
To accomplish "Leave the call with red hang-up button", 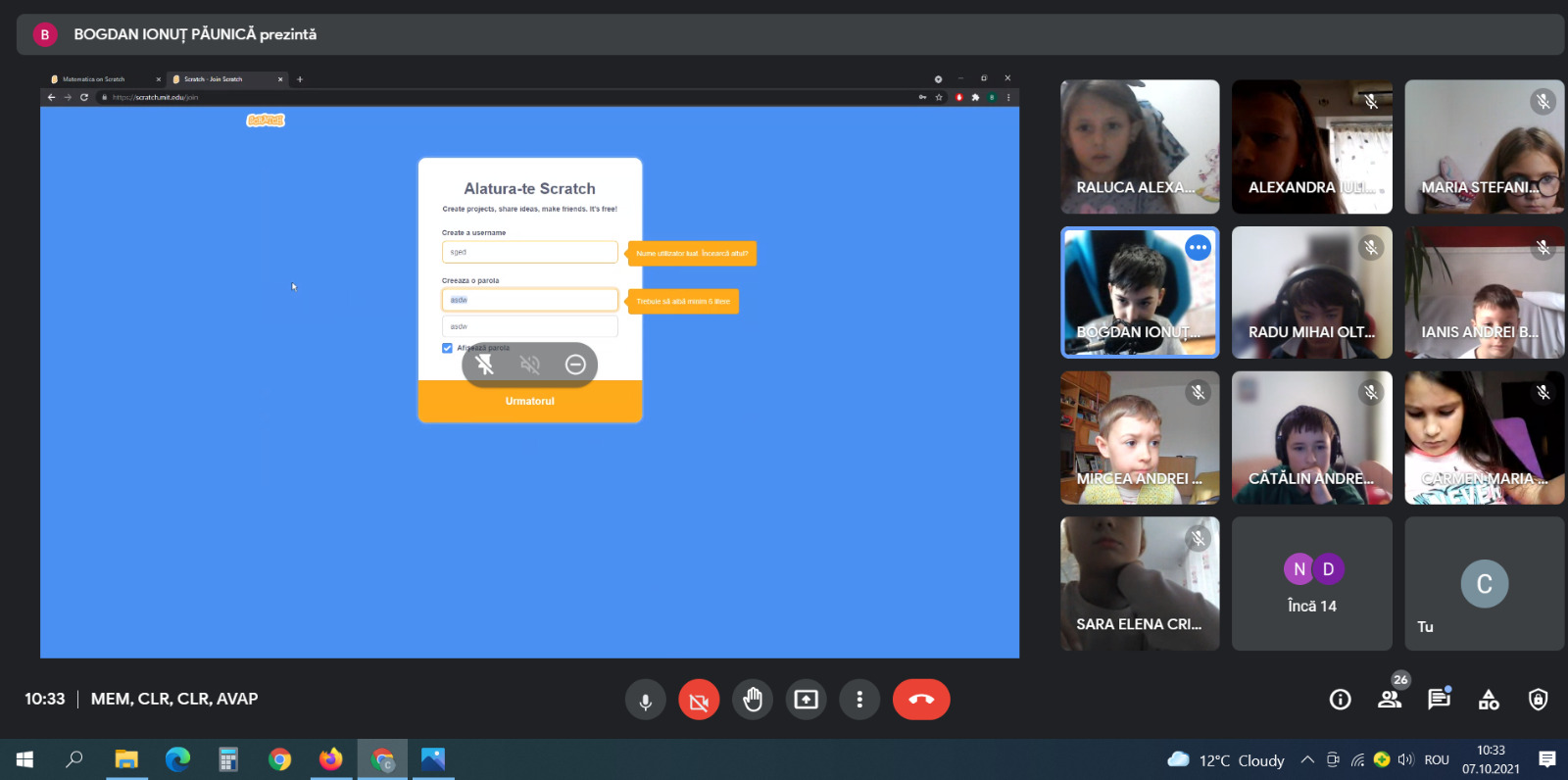I will point(920,700).
